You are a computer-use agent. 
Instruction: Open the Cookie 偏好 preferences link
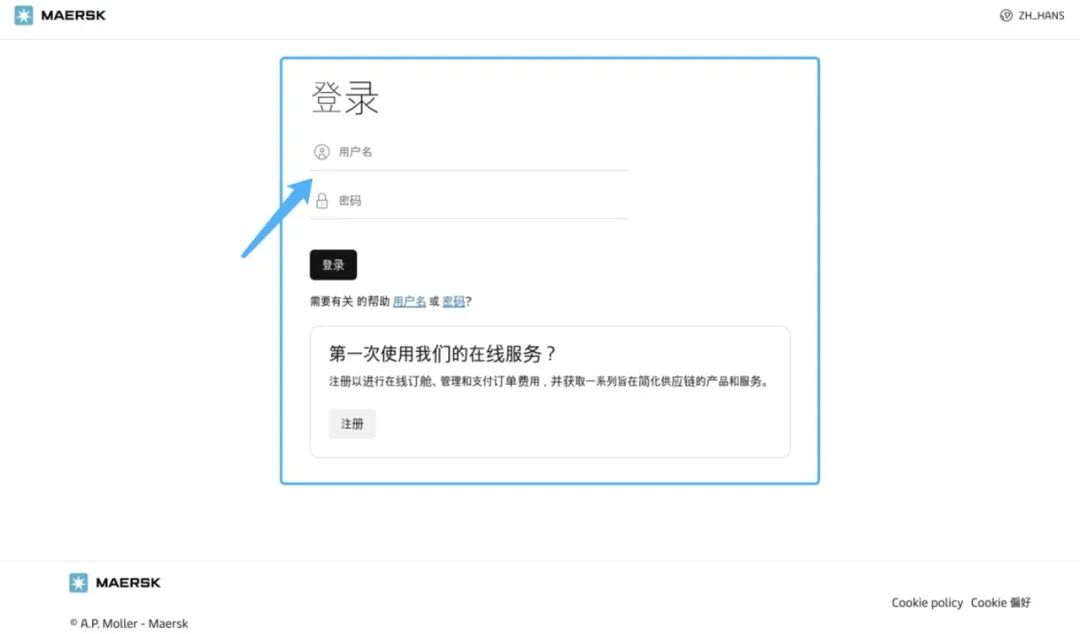pyautogui.click(x=1001, y=602)
